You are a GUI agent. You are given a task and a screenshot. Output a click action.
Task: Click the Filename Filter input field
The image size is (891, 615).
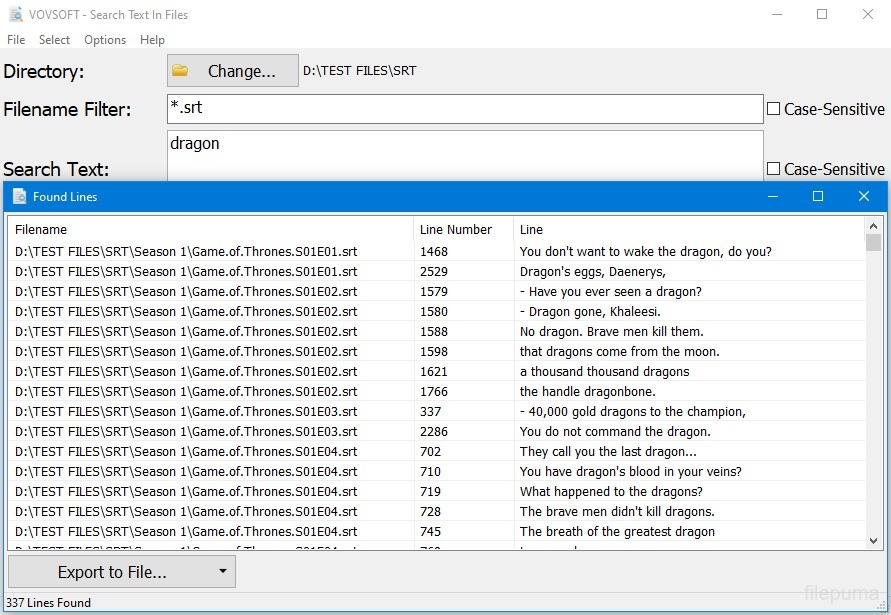pyautogui.click(x=465, y=109)
